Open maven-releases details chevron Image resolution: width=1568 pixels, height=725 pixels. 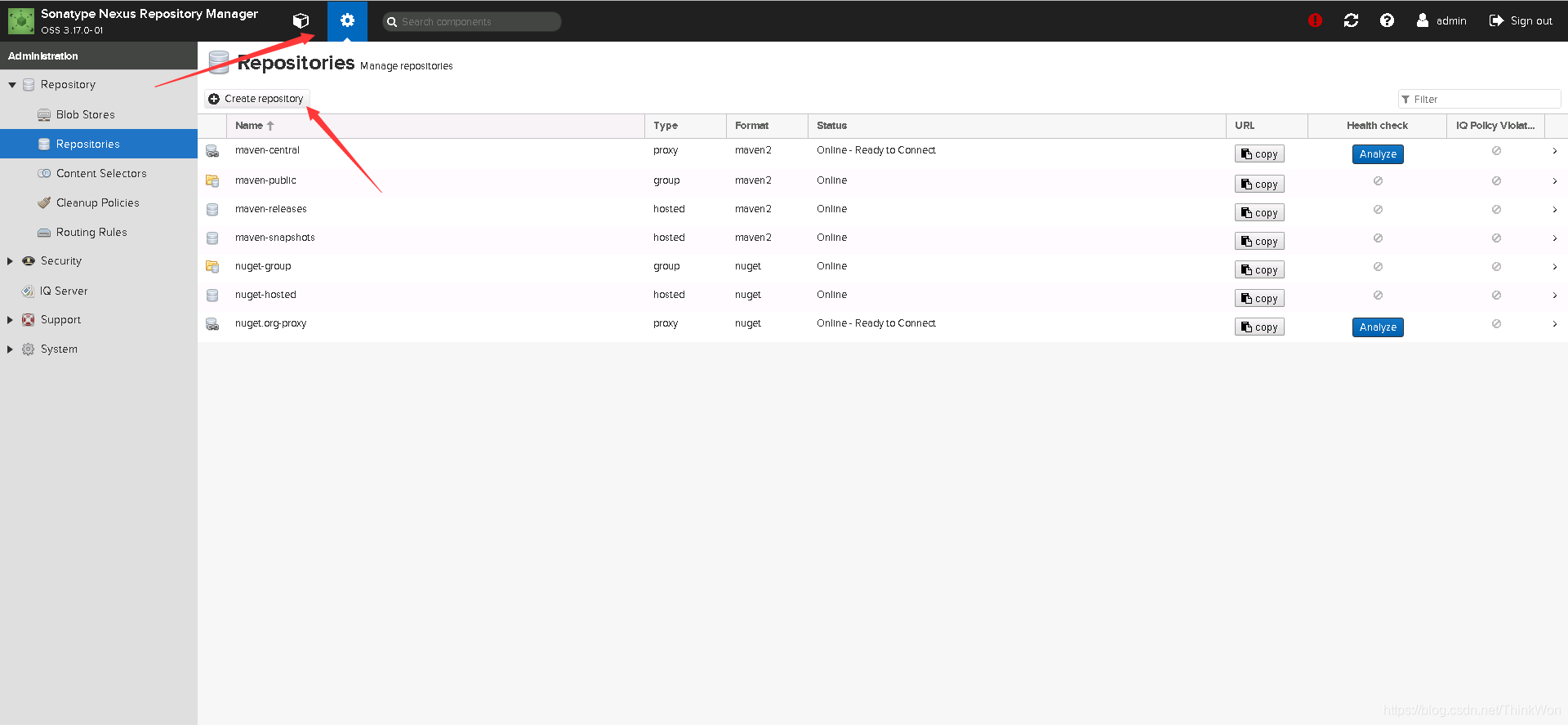coord(1554,210)
